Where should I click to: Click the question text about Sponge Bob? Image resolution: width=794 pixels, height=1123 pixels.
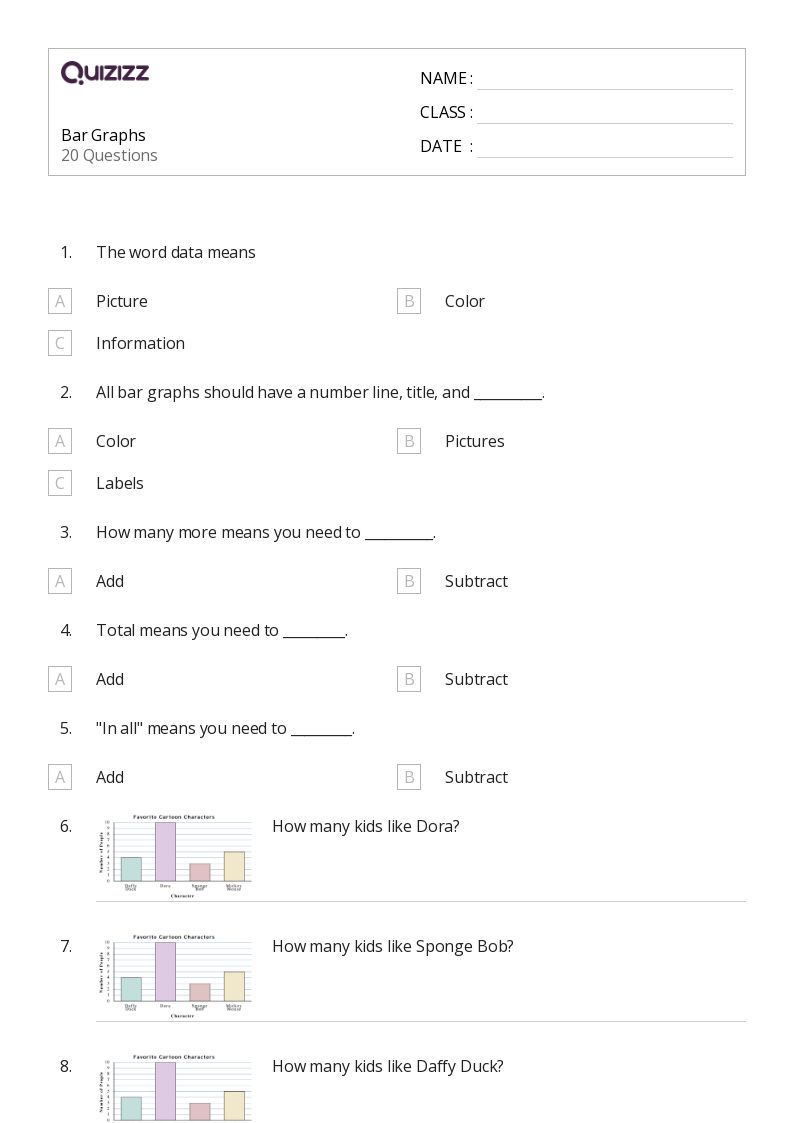tap(392, 946)
